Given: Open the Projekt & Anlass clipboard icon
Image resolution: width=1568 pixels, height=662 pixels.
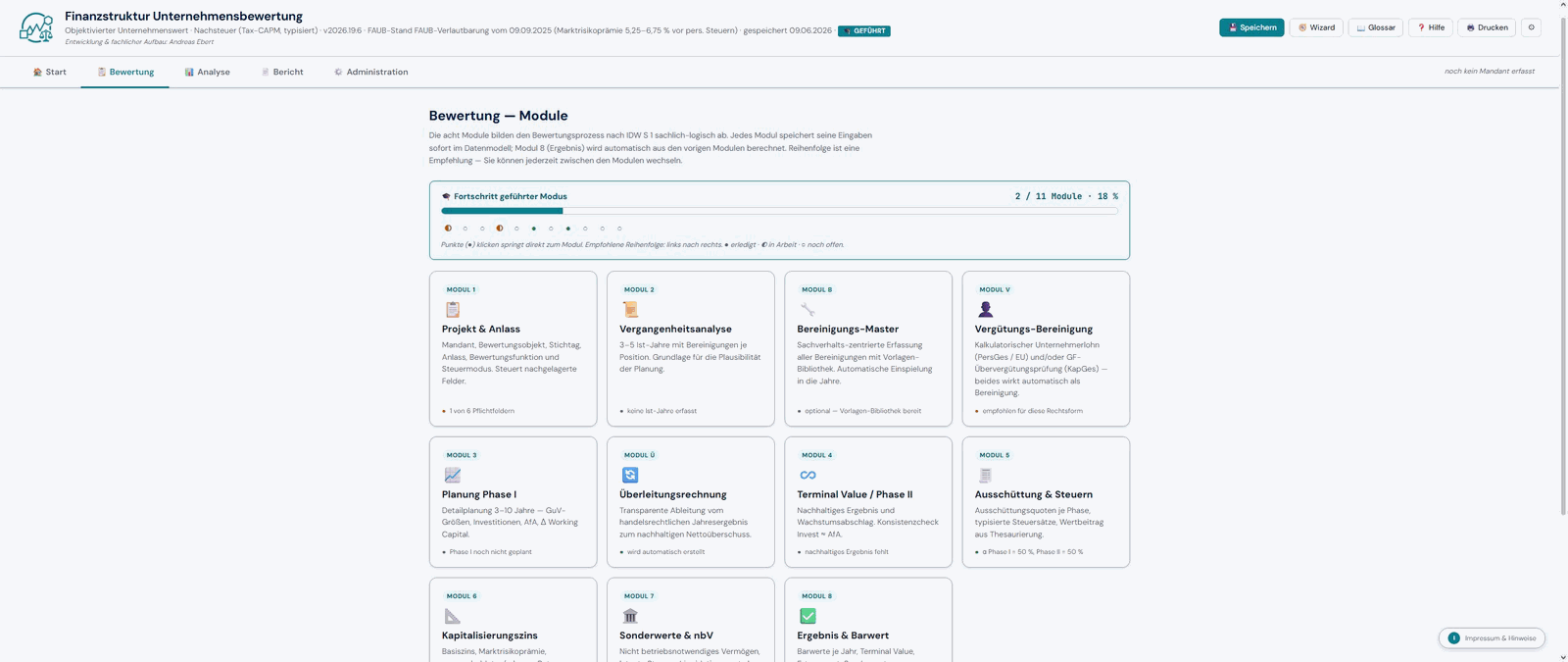Looking at the screenshot, I should click(x=453, y=310).
